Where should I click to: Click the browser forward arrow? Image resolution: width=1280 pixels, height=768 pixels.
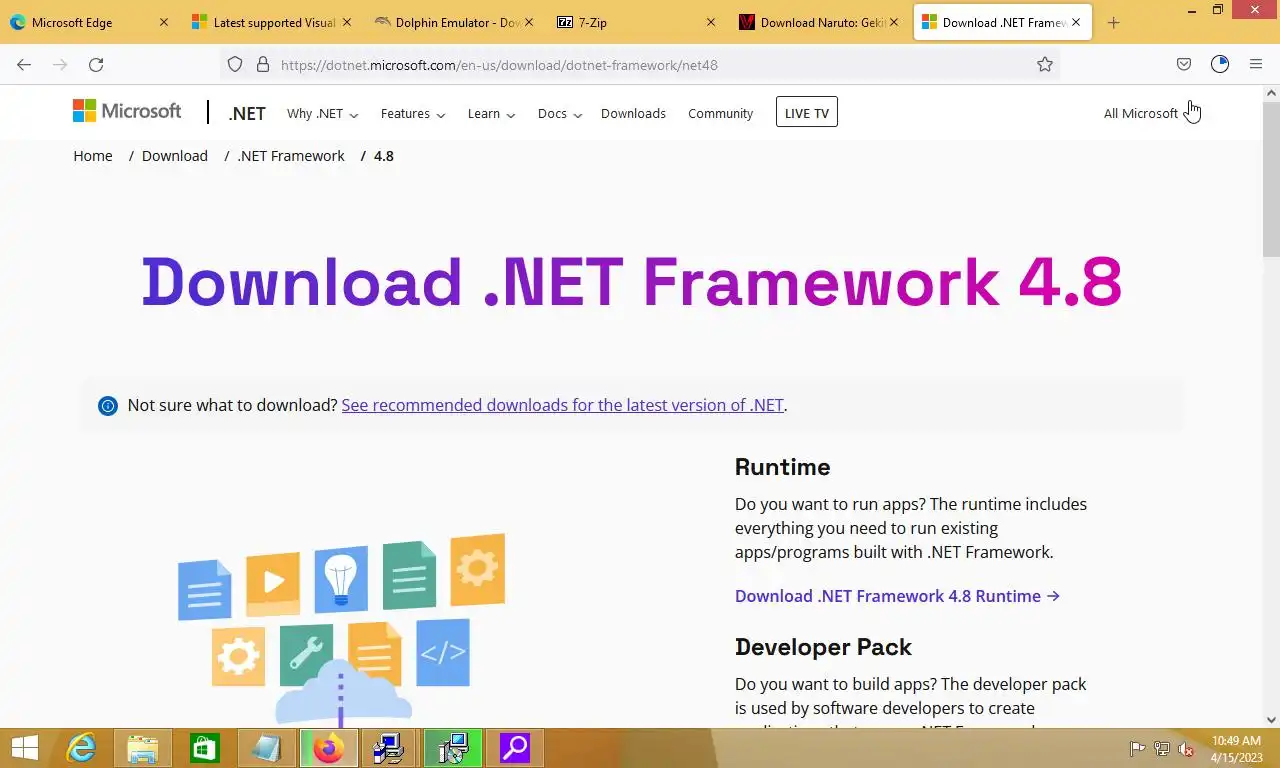[60, 64]
